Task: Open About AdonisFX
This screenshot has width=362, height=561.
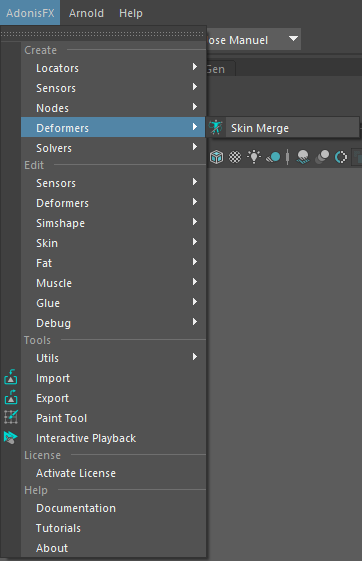Action: point(113,548)
